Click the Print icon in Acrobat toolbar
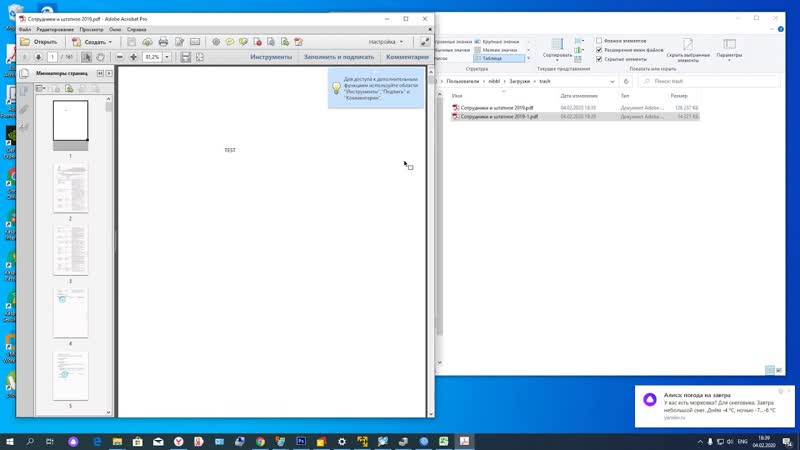 (163, 42)
